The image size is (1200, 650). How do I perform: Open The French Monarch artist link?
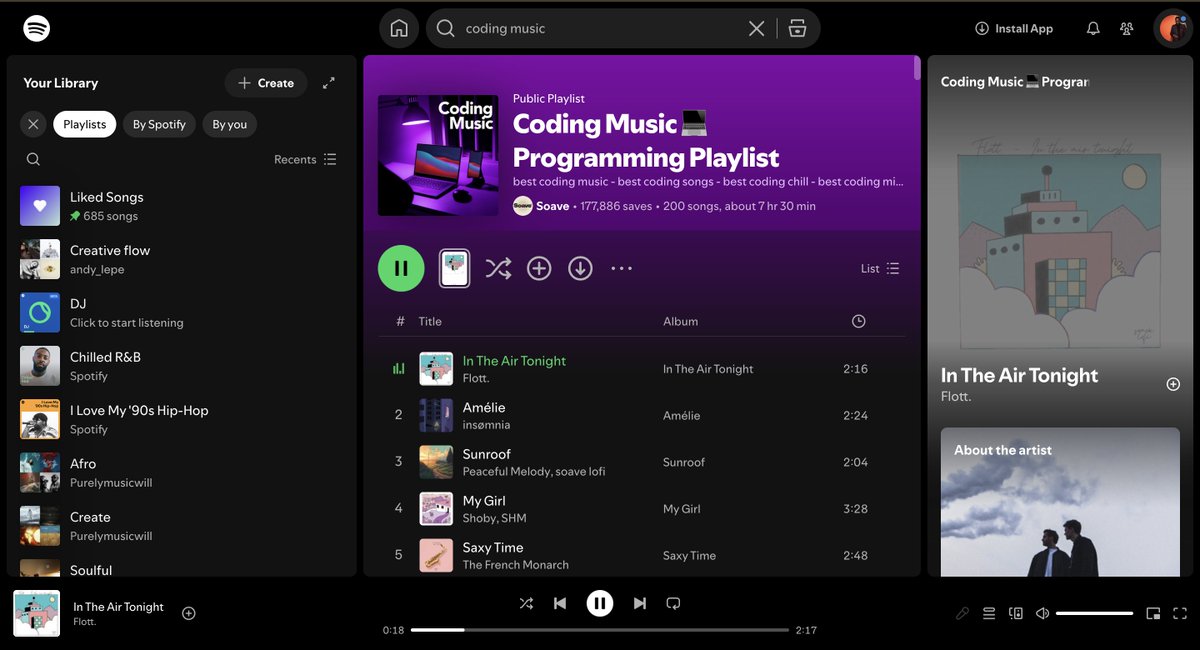(515, 565)
